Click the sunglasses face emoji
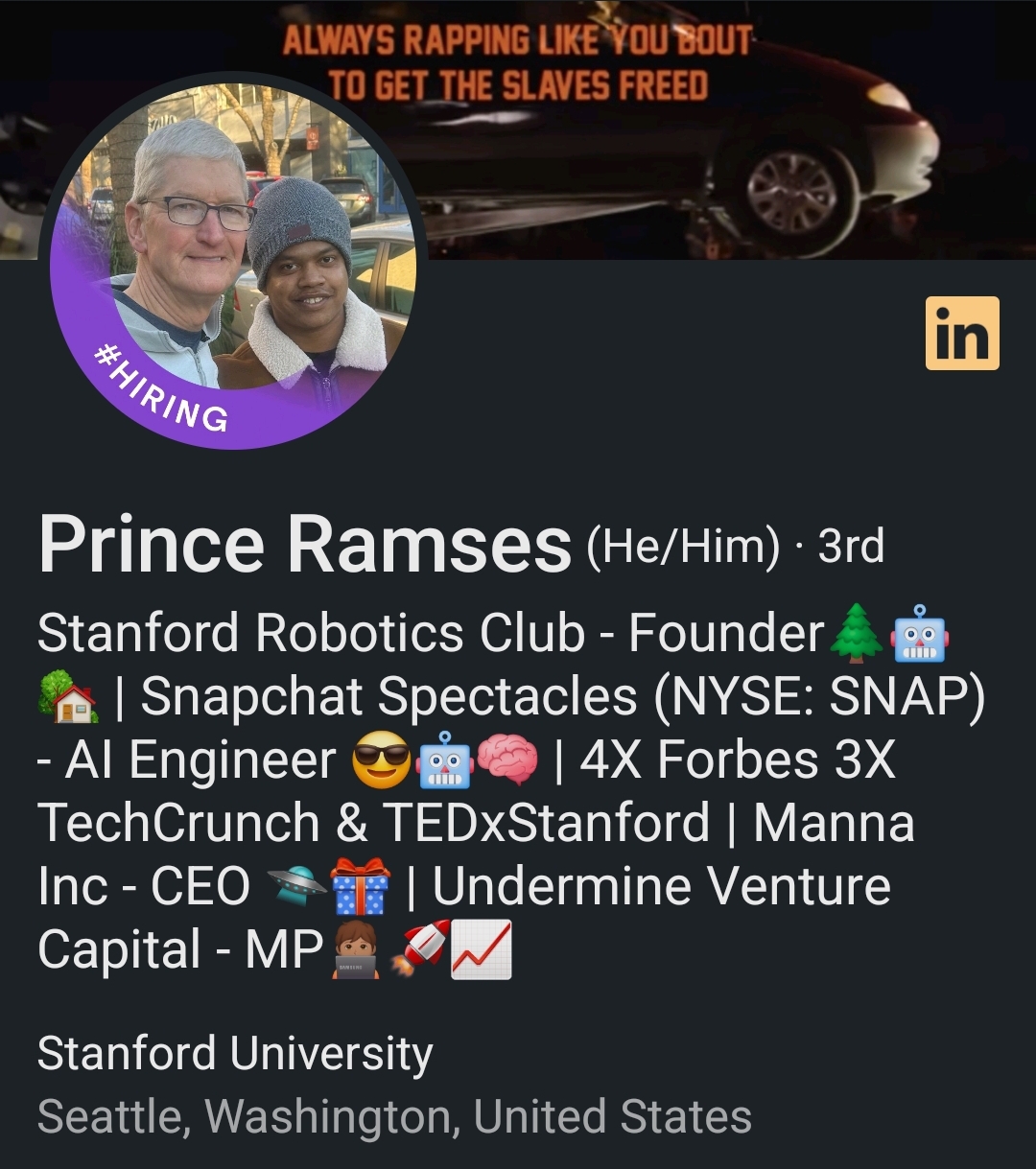The width and height of the screenshot is (1036, 1169). tap(382, 761)
